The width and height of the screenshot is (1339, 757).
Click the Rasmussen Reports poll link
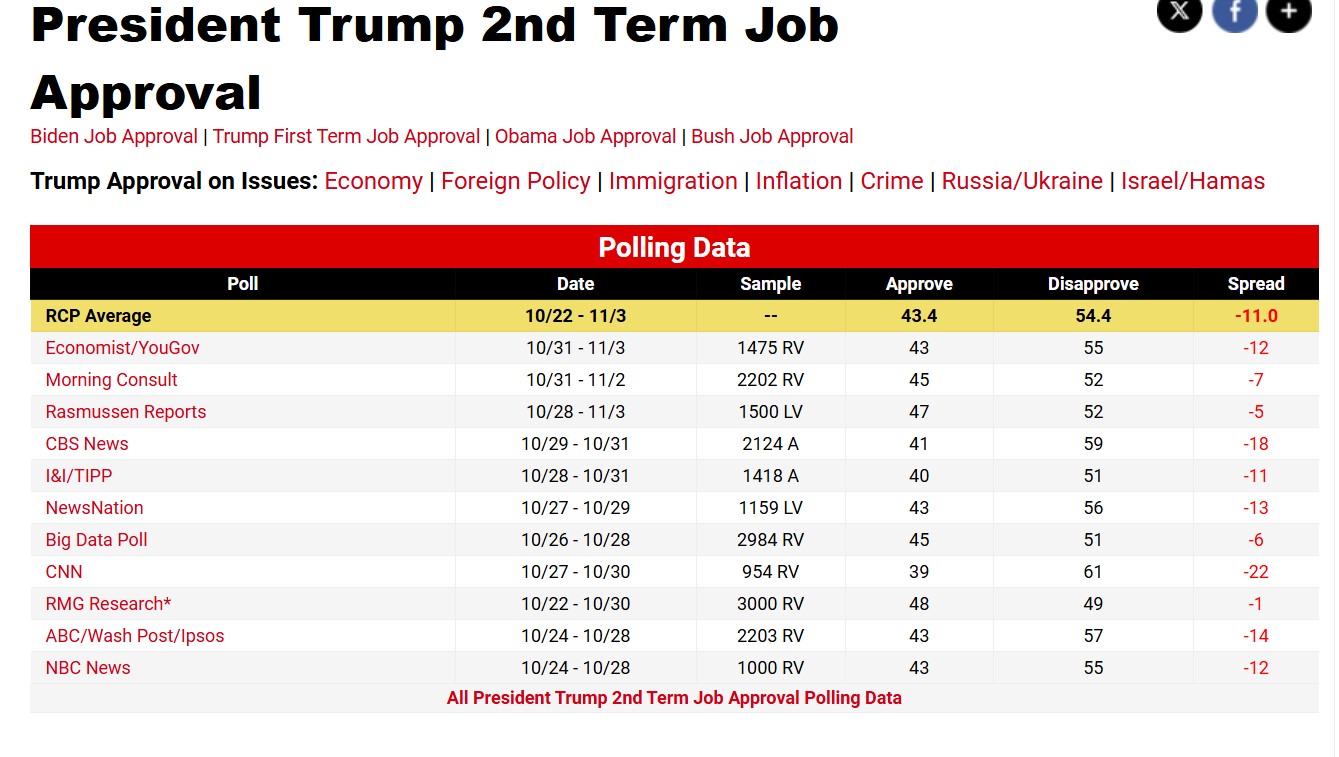(x=126, y=412)
